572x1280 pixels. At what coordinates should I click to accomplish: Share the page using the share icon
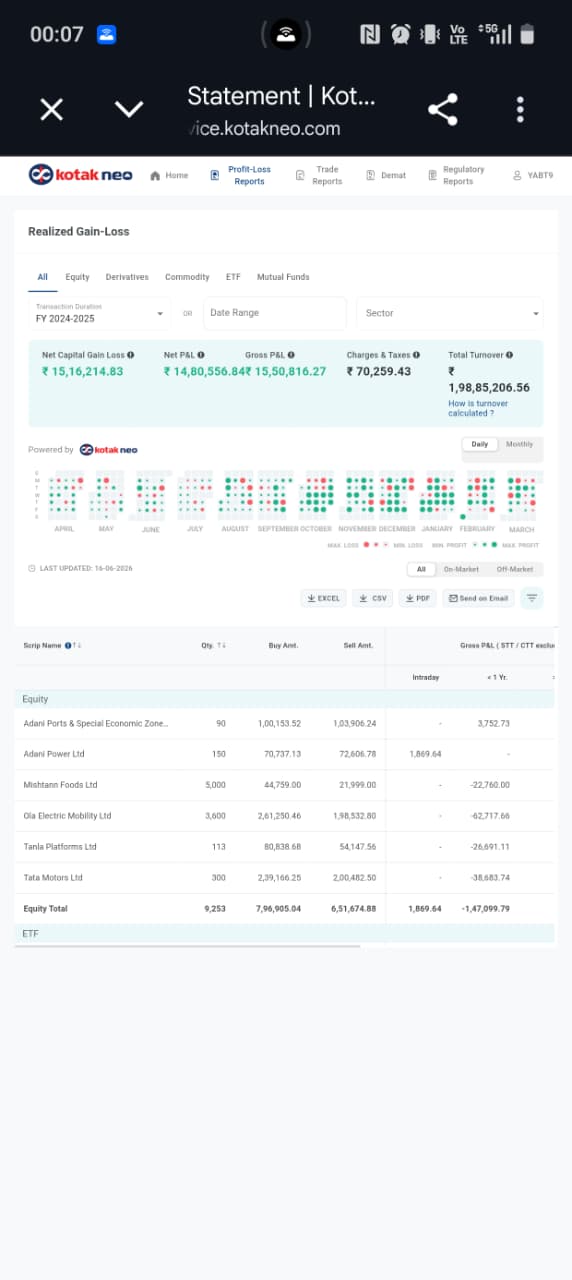[443, 109]
